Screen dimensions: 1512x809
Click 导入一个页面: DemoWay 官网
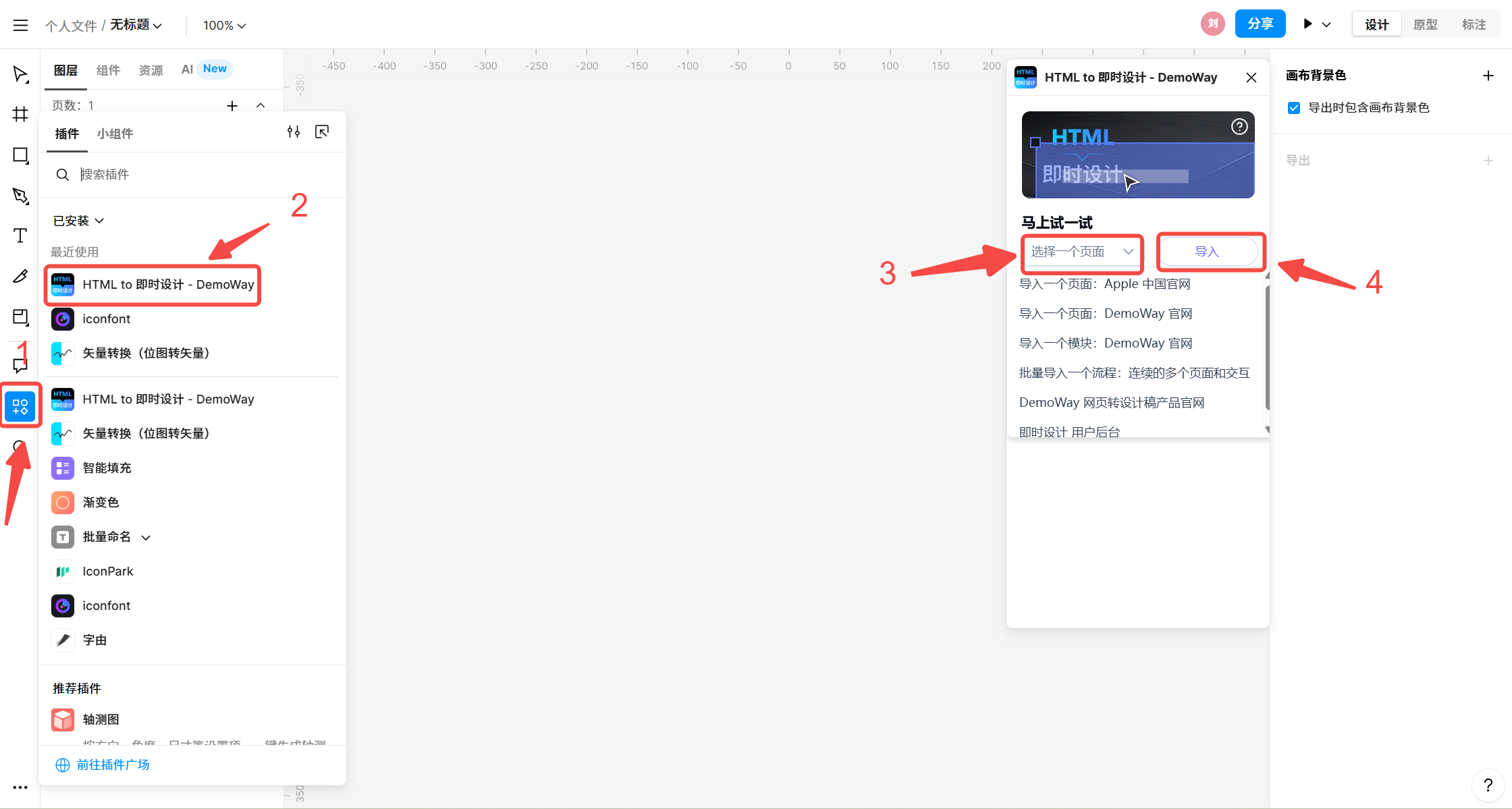click(x=1106, y=314)
